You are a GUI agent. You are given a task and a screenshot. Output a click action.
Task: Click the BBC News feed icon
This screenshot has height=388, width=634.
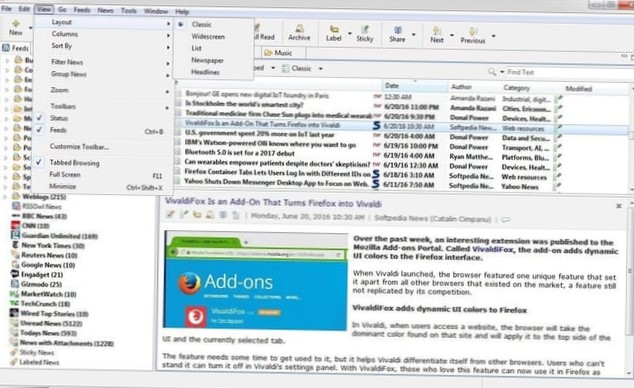(16, 216)
